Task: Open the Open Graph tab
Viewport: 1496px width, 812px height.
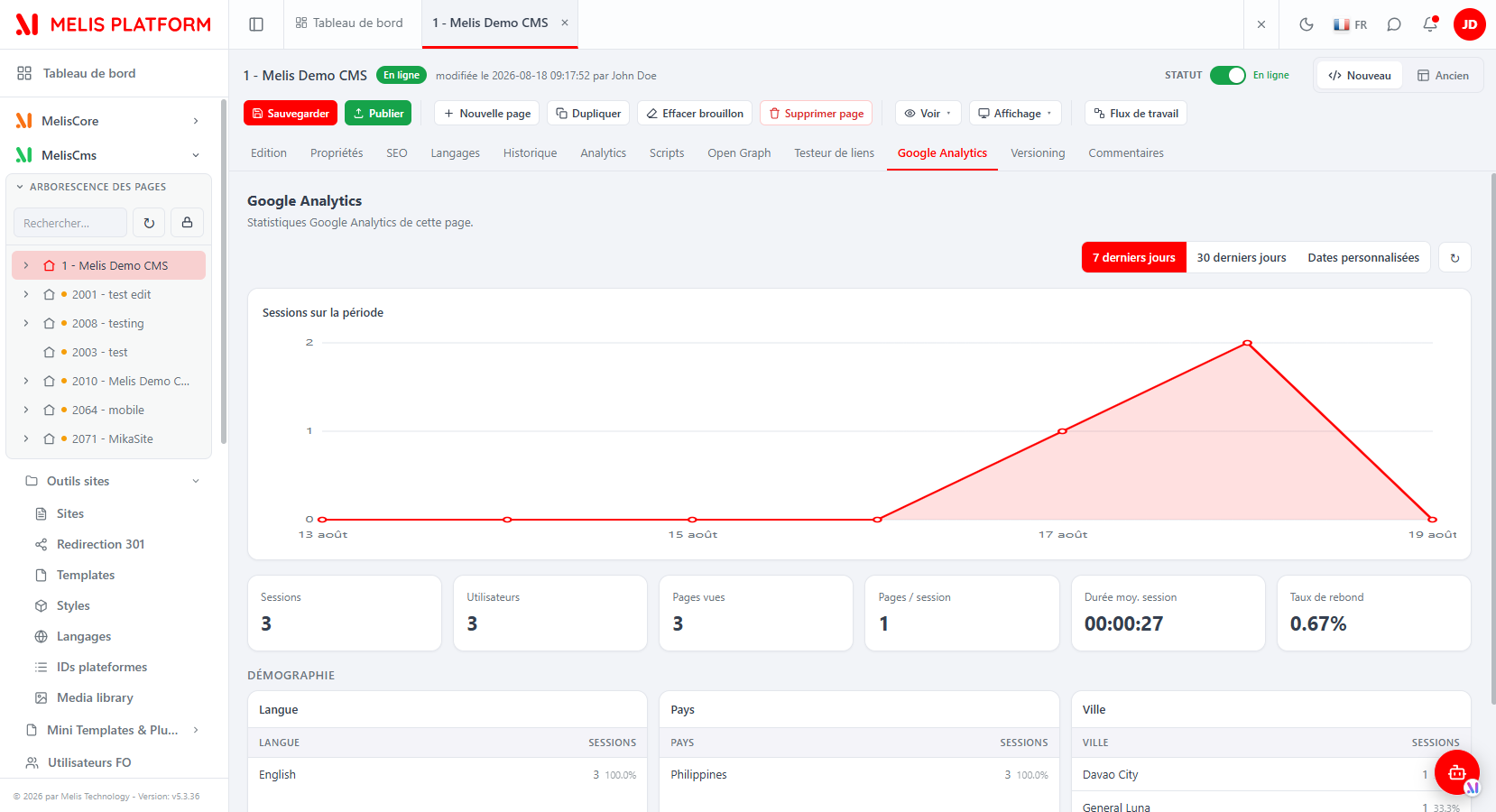Action: tap(739, 153)
